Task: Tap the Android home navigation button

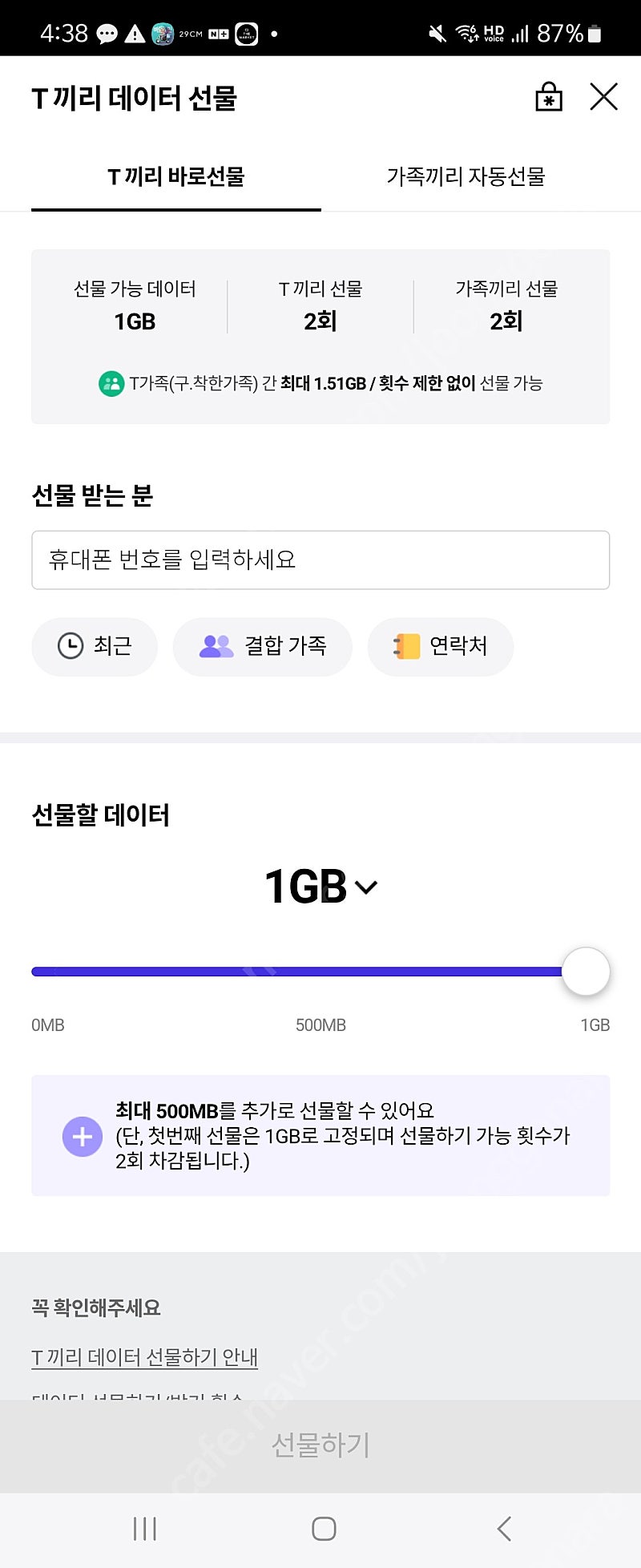Action: 324,1529
